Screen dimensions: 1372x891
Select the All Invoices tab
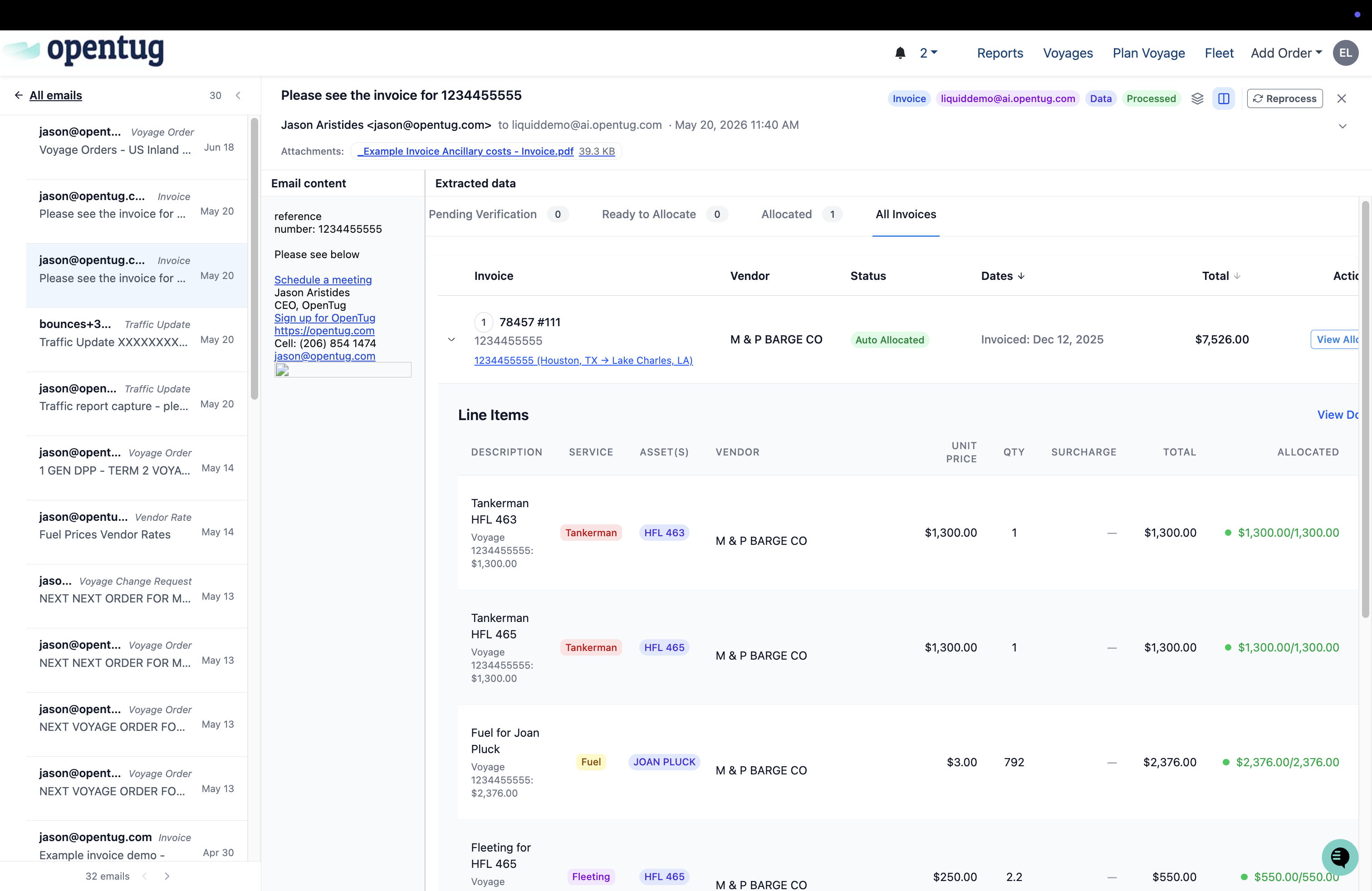(x=906, y=215)
